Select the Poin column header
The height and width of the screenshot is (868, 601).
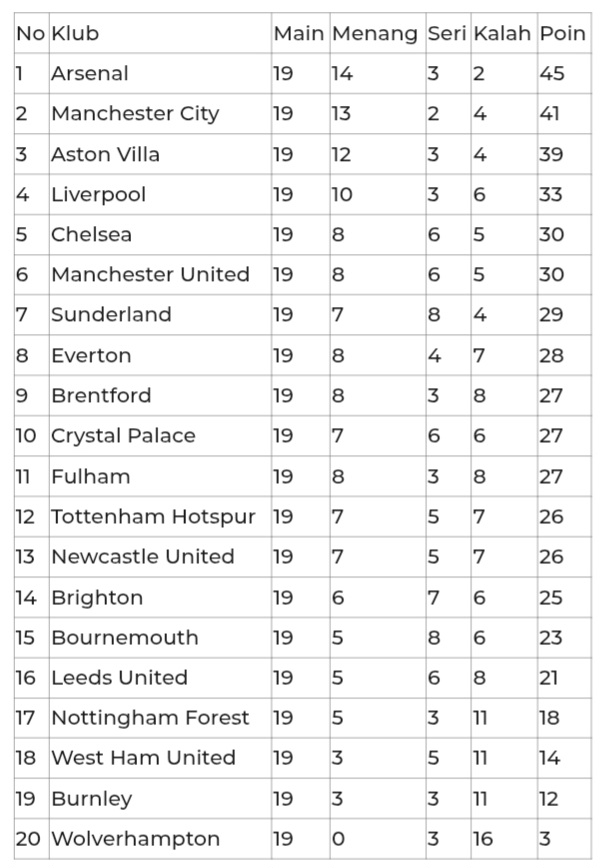pyautogui.click(x=562, y=34)
